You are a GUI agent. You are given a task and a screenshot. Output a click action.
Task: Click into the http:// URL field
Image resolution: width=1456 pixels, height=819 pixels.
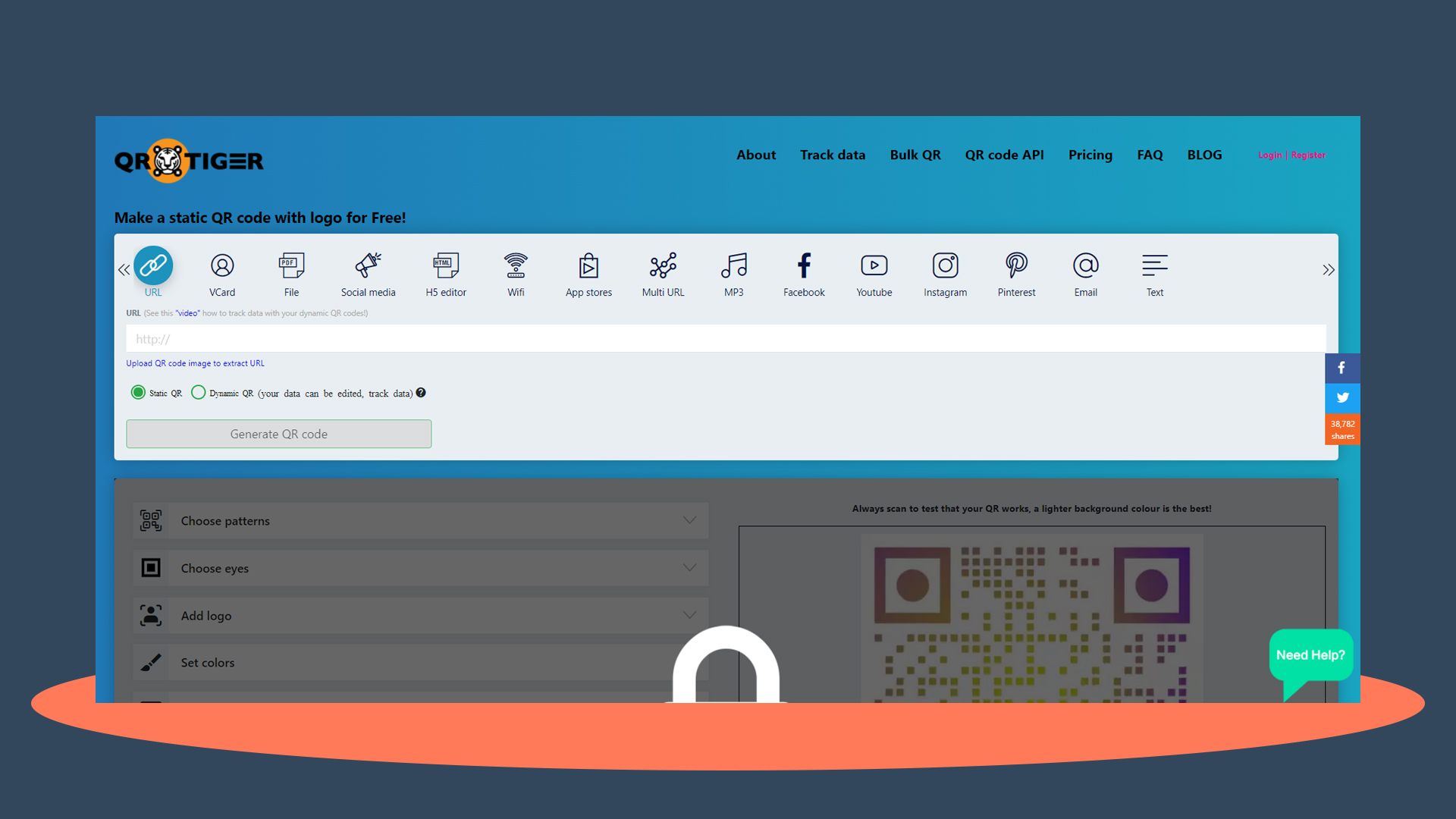click(x=726, y=338)
